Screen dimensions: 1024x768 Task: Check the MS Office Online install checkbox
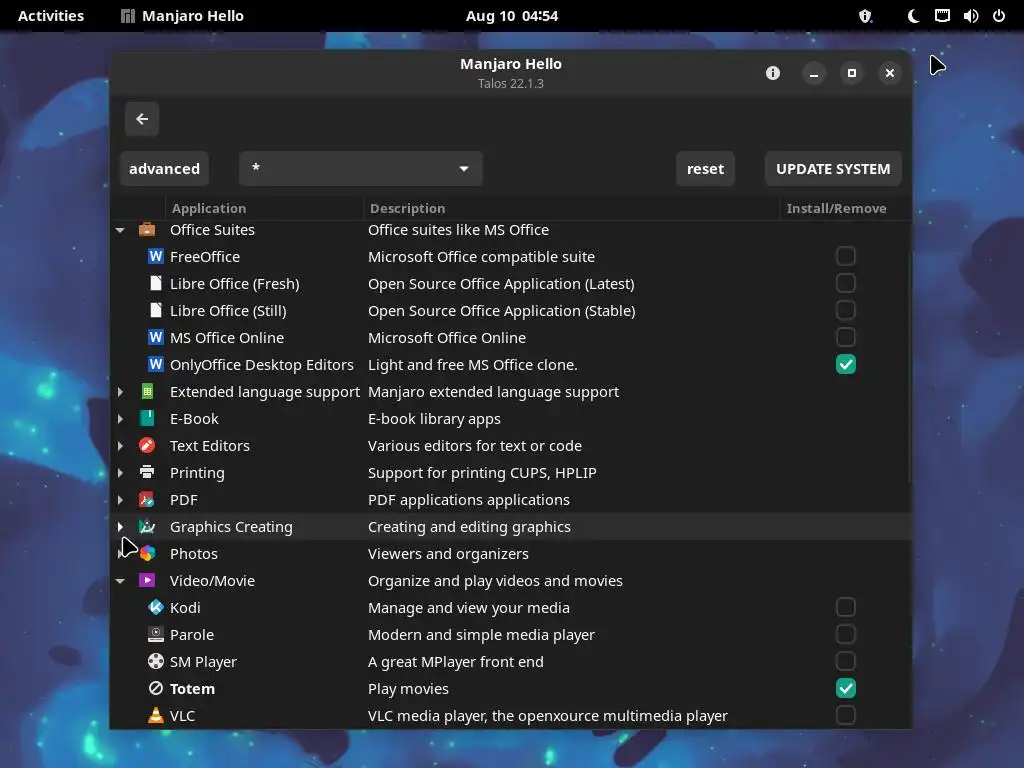(846, 337)
